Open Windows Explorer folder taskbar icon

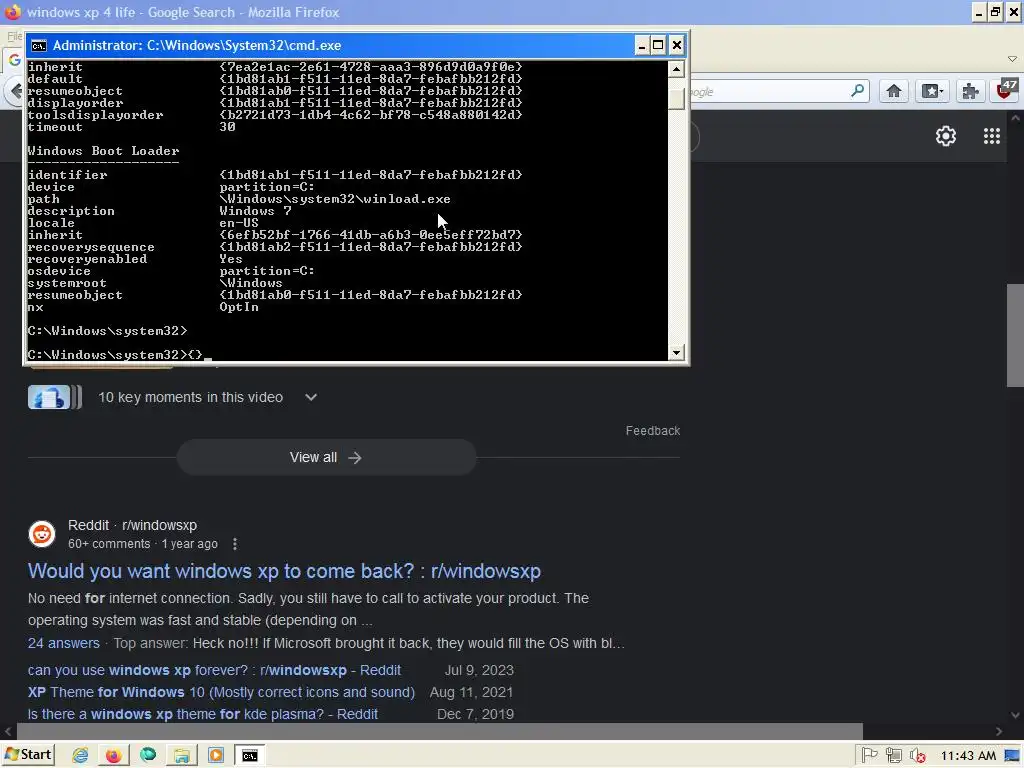182,756
